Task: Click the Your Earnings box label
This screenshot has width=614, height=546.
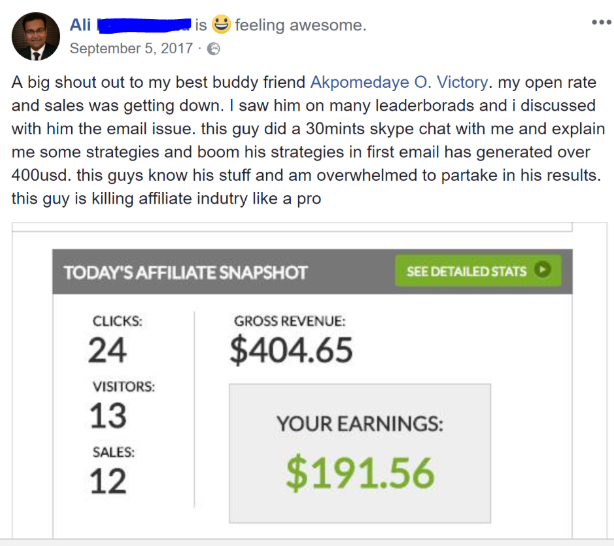Action: click(x=360, y=424)
